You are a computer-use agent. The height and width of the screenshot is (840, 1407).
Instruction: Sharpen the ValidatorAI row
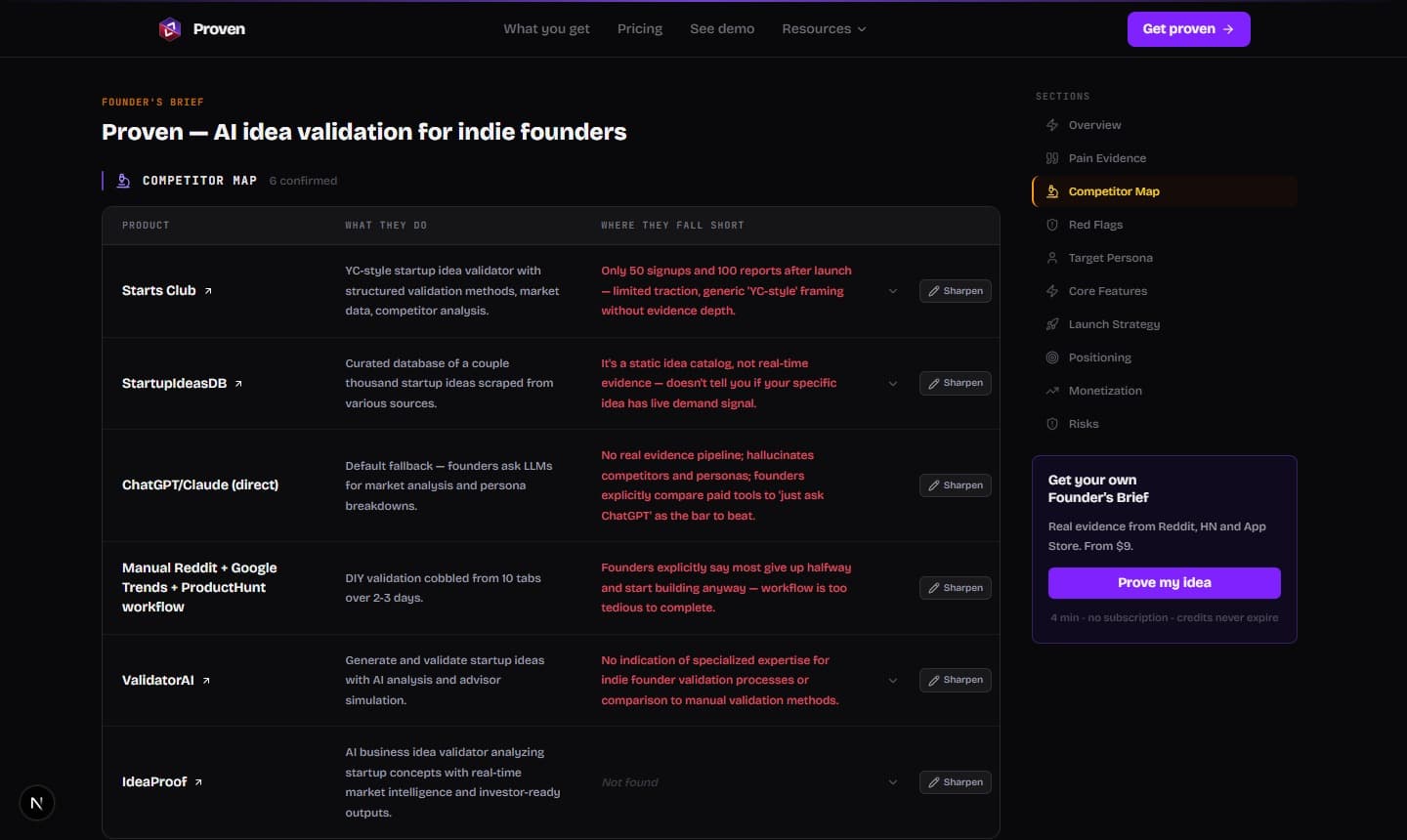point(955,680)
